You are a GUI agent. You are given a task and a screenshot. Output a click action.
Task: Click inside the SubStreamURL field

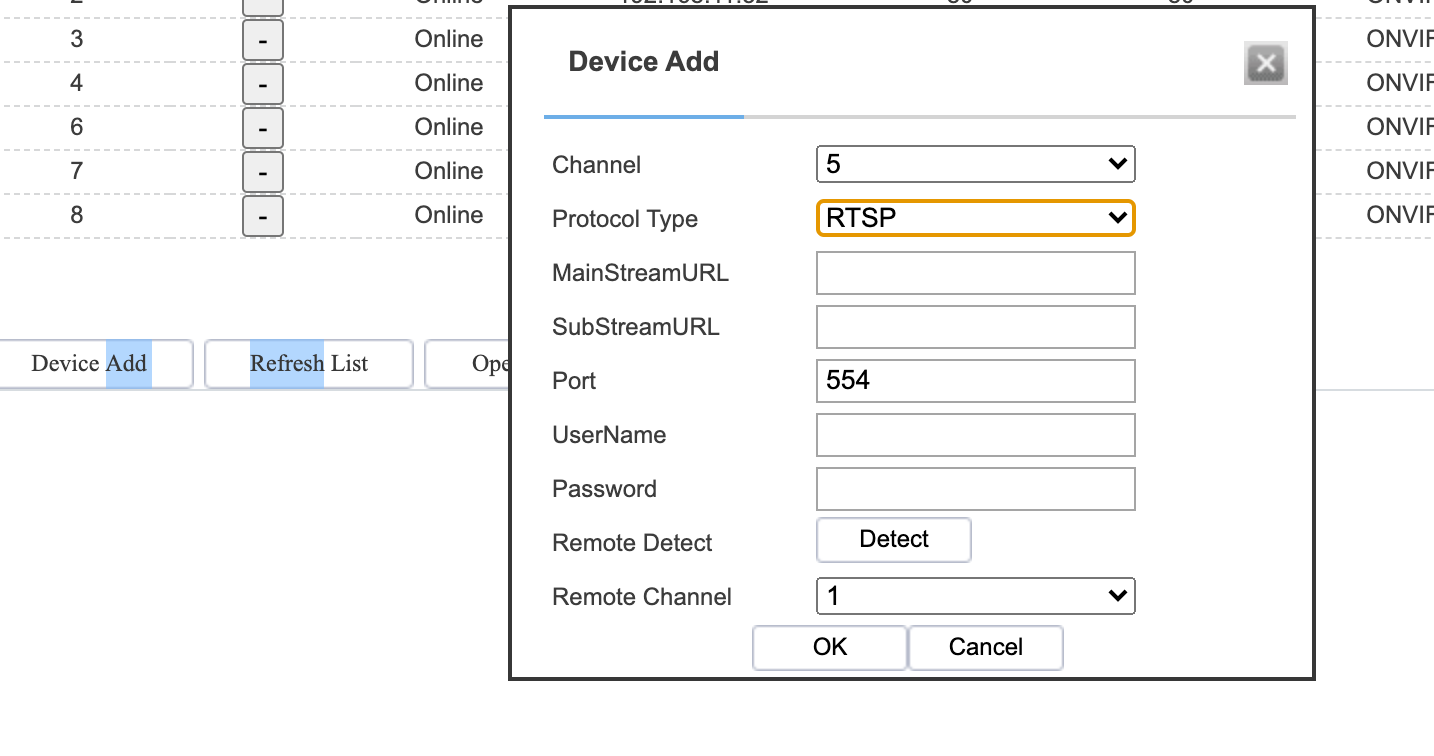click(x=975, y=326)
